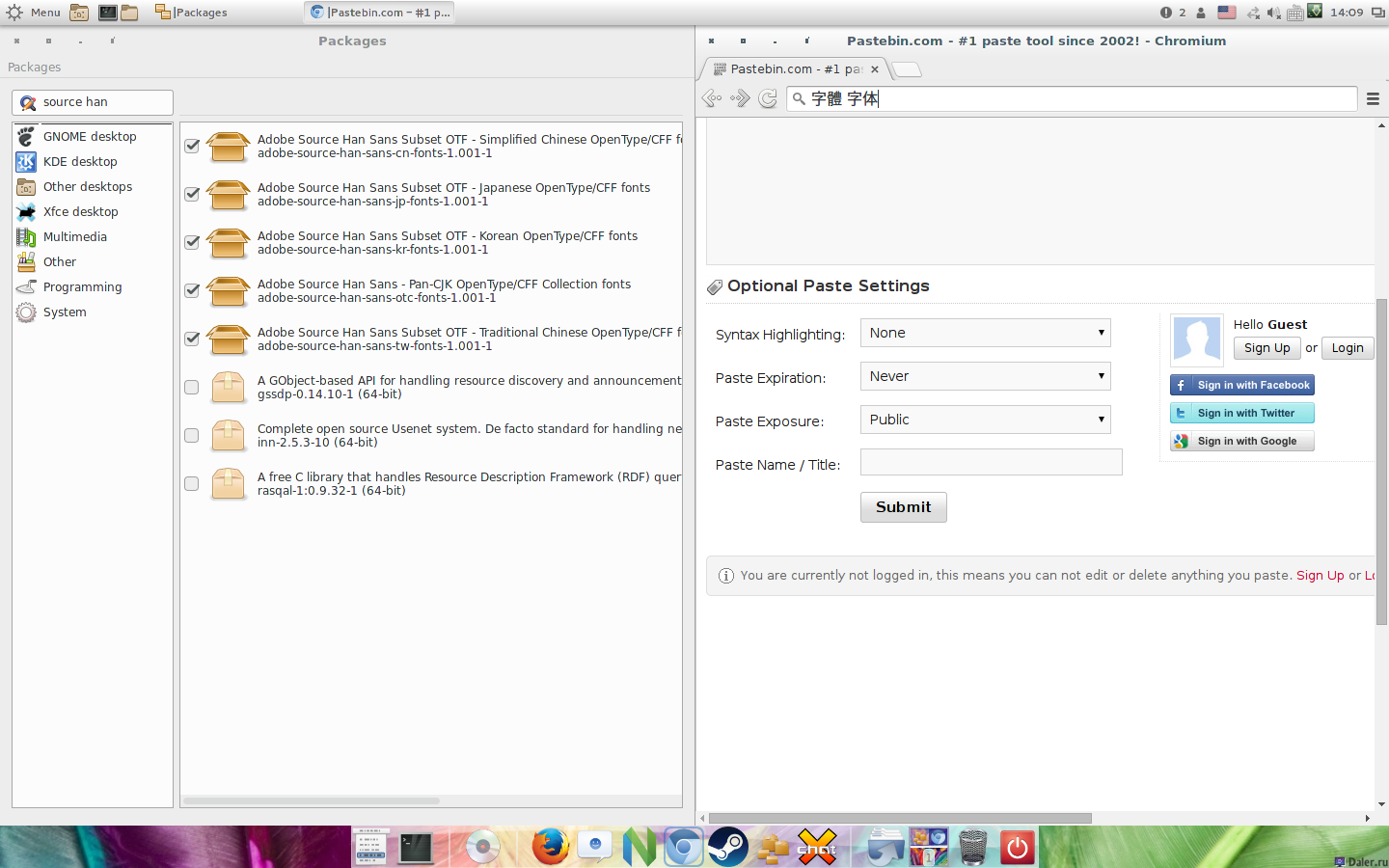Sign in with Google
Screen dimensions: 1389x868
tap(1242, 441)
